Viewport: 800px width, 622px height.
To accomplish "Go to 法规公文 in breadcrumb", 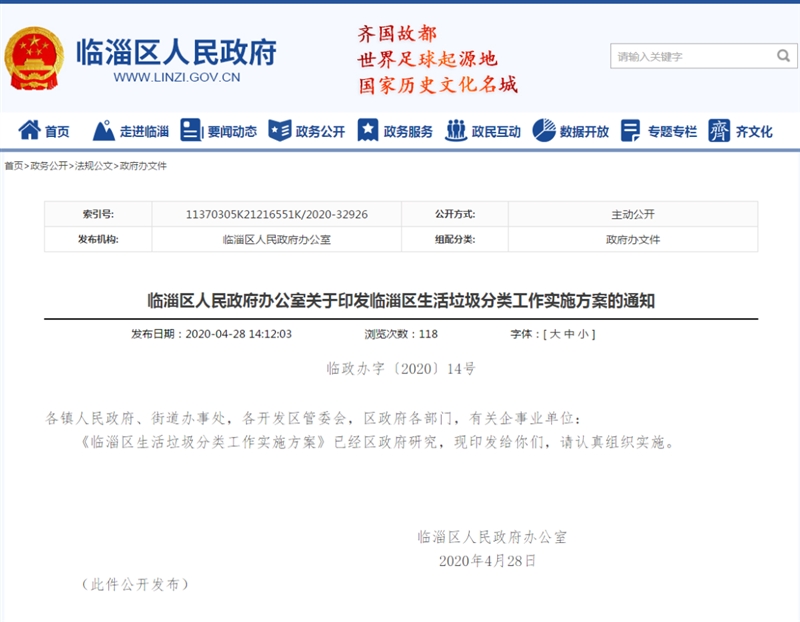I will [x=94, y=166].
